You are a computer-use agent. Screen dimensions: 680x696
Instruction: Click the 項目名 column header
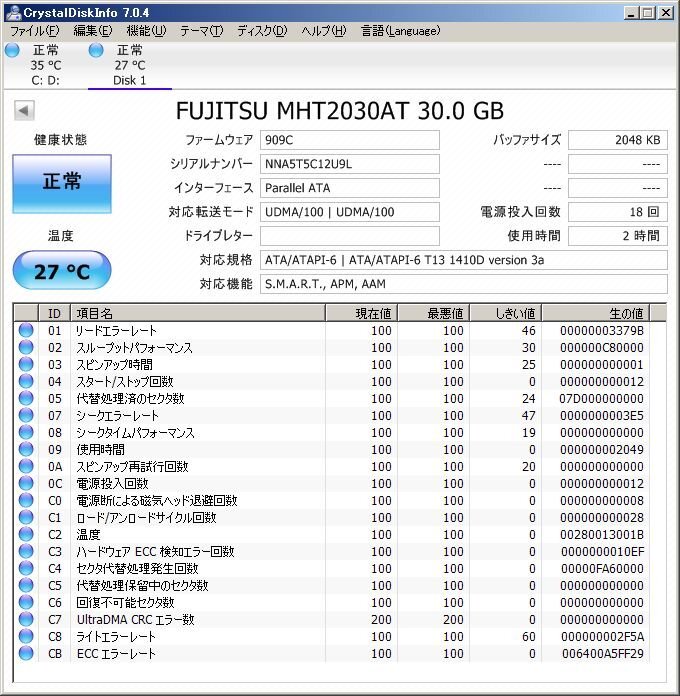197,313
